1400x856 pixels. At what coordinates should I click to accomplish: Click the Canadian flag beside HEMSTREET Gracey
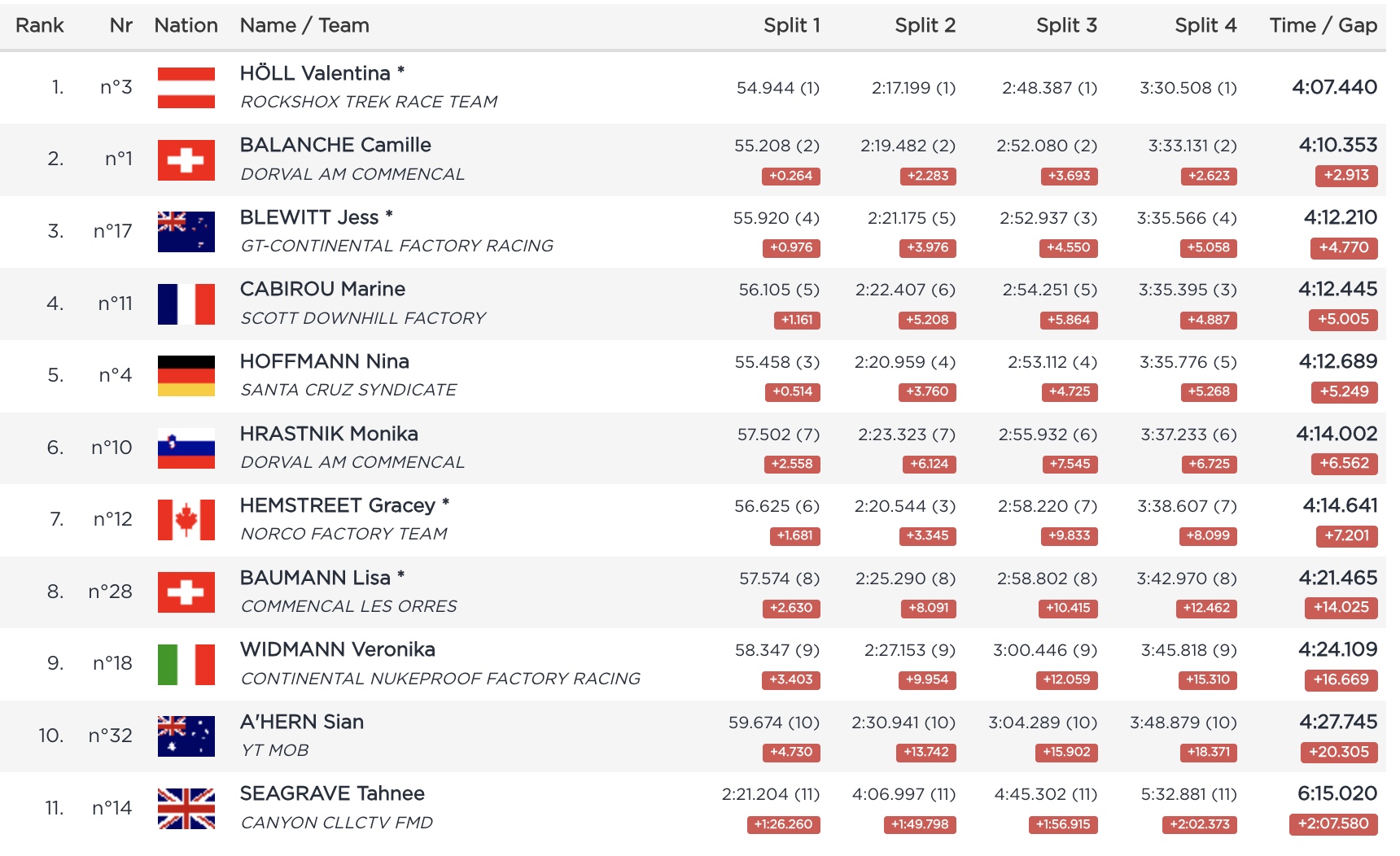(186, 520)
